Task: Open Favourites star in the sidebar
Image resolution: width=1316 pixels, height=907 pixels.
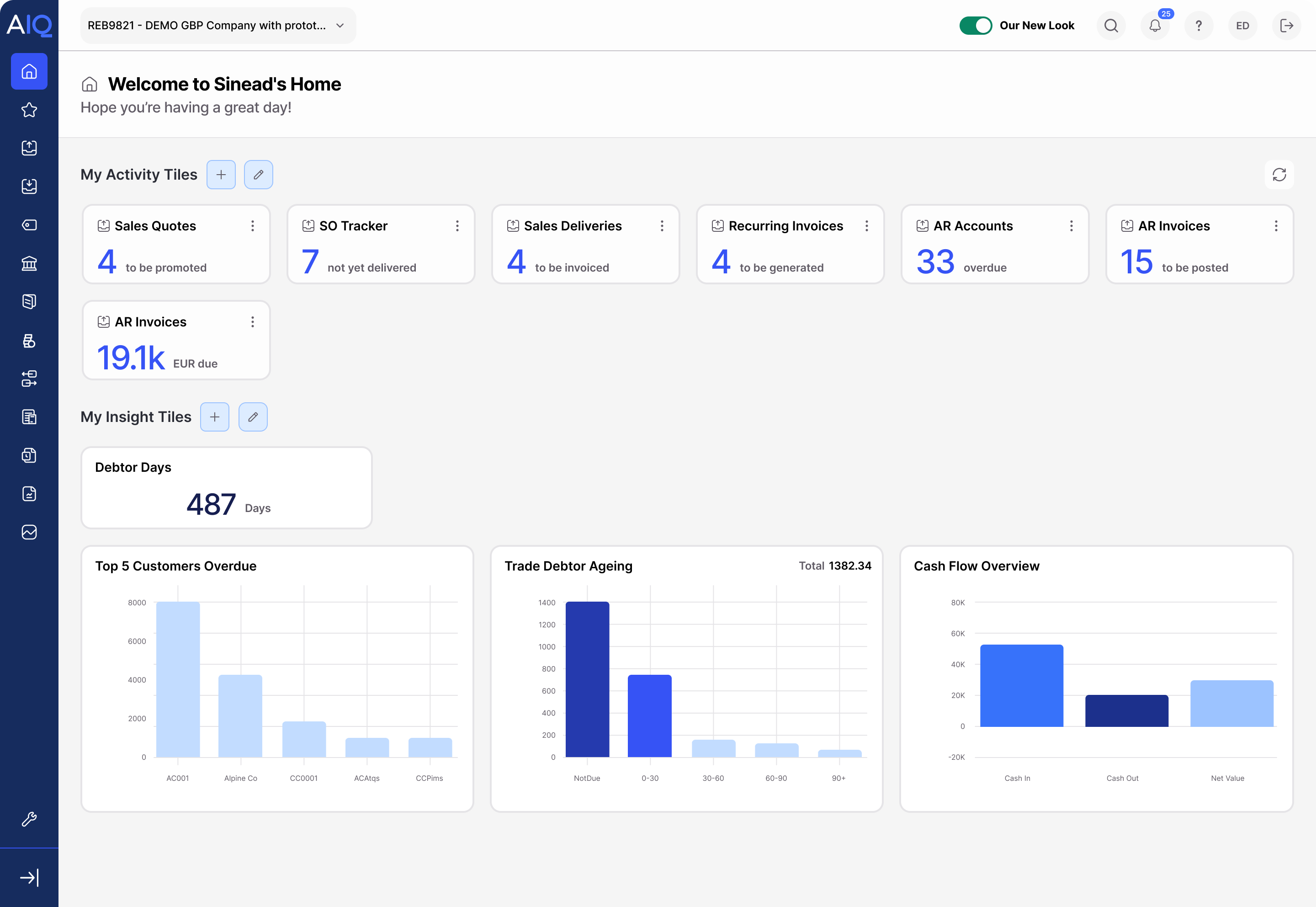Action: tap(29, 110)
